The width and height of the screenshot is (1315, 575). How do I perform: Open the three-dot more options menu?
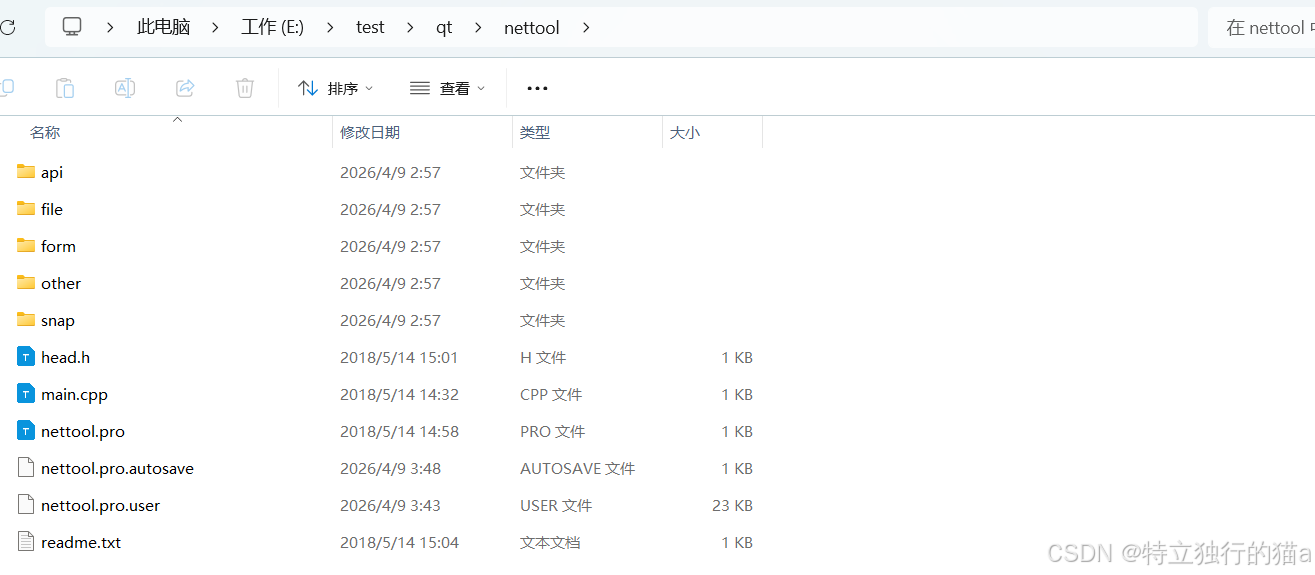point(537,88)
